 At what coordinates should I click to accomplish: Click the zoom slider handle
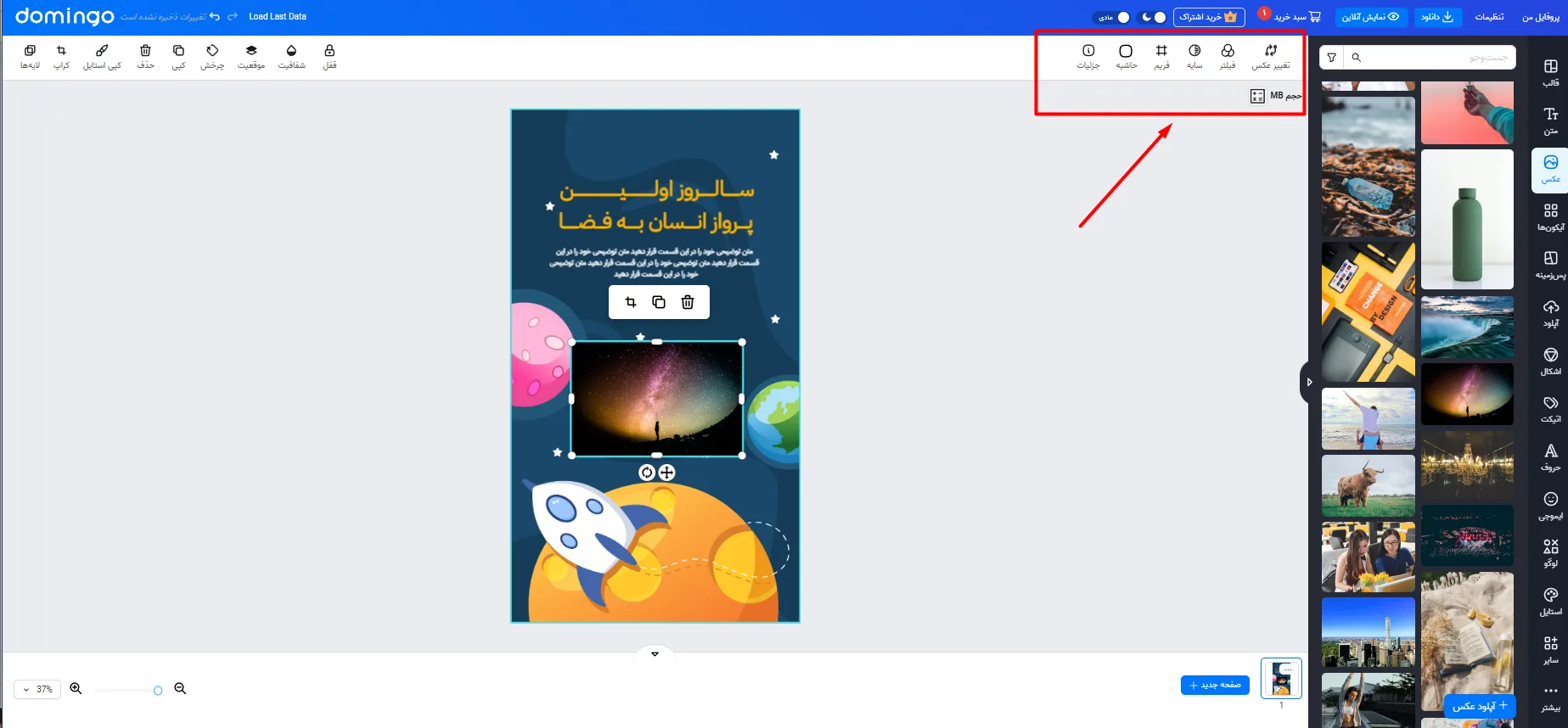click(158, 691)
